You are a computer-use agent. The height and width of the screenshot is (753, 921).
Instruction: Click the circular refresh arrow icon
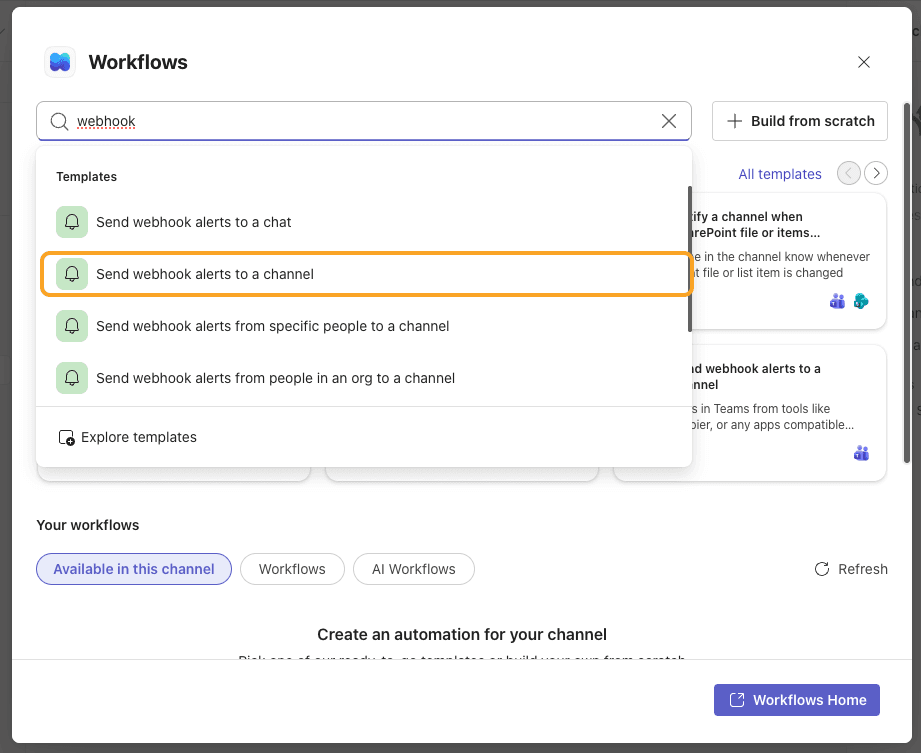pos(822,569)
